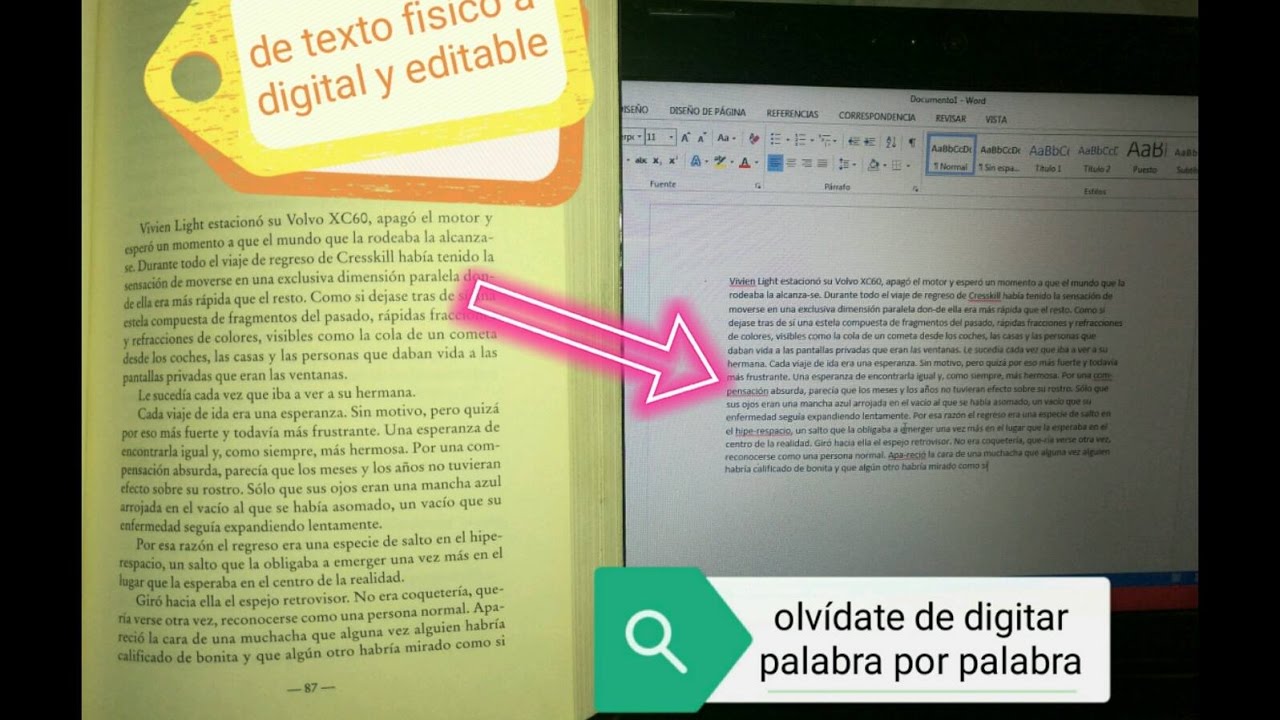Apply bullet list with Bullets icon

click(x=775, y=138)
